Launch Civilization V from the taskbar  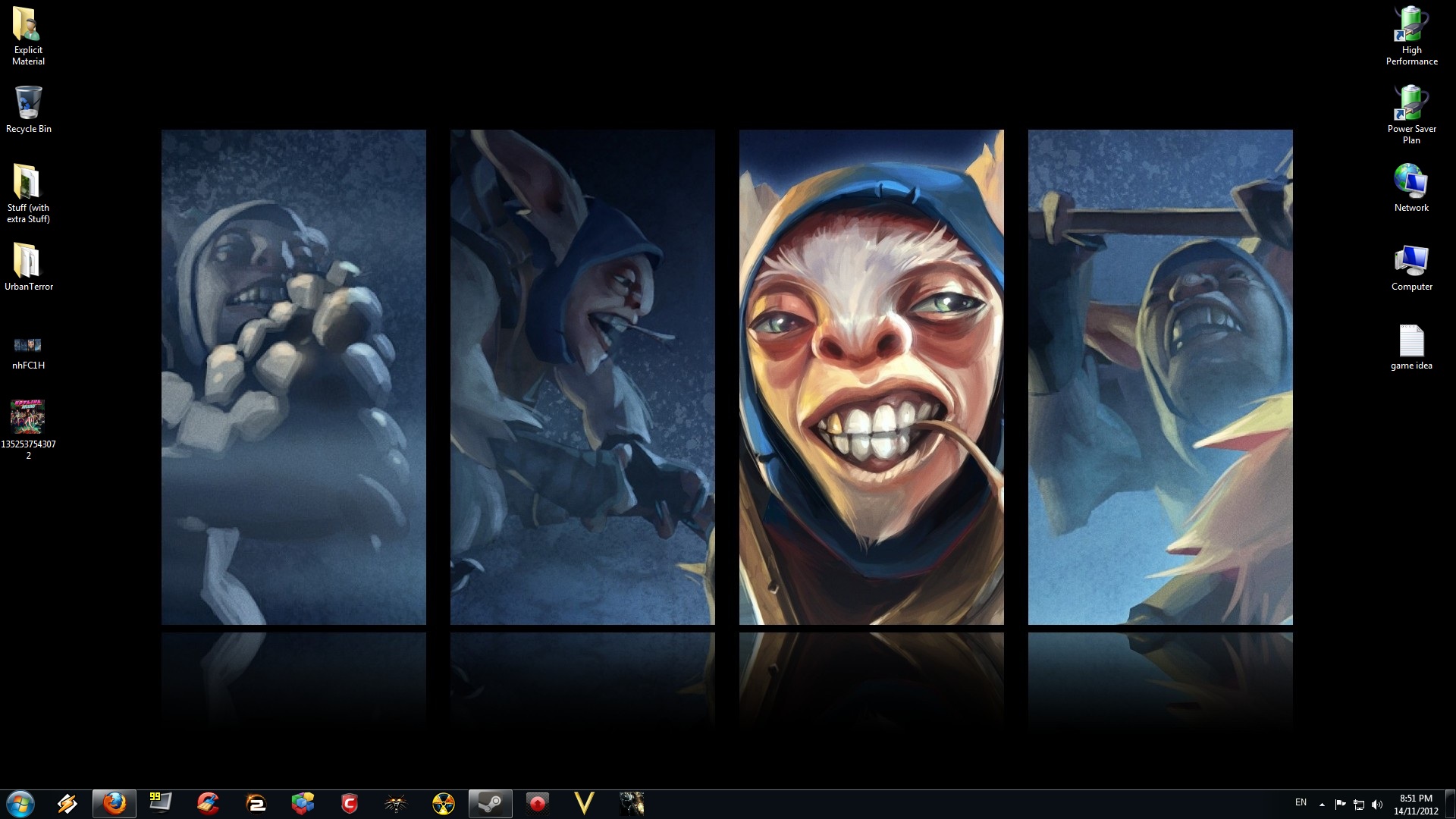pyautogui.click(x=585, y=804)
